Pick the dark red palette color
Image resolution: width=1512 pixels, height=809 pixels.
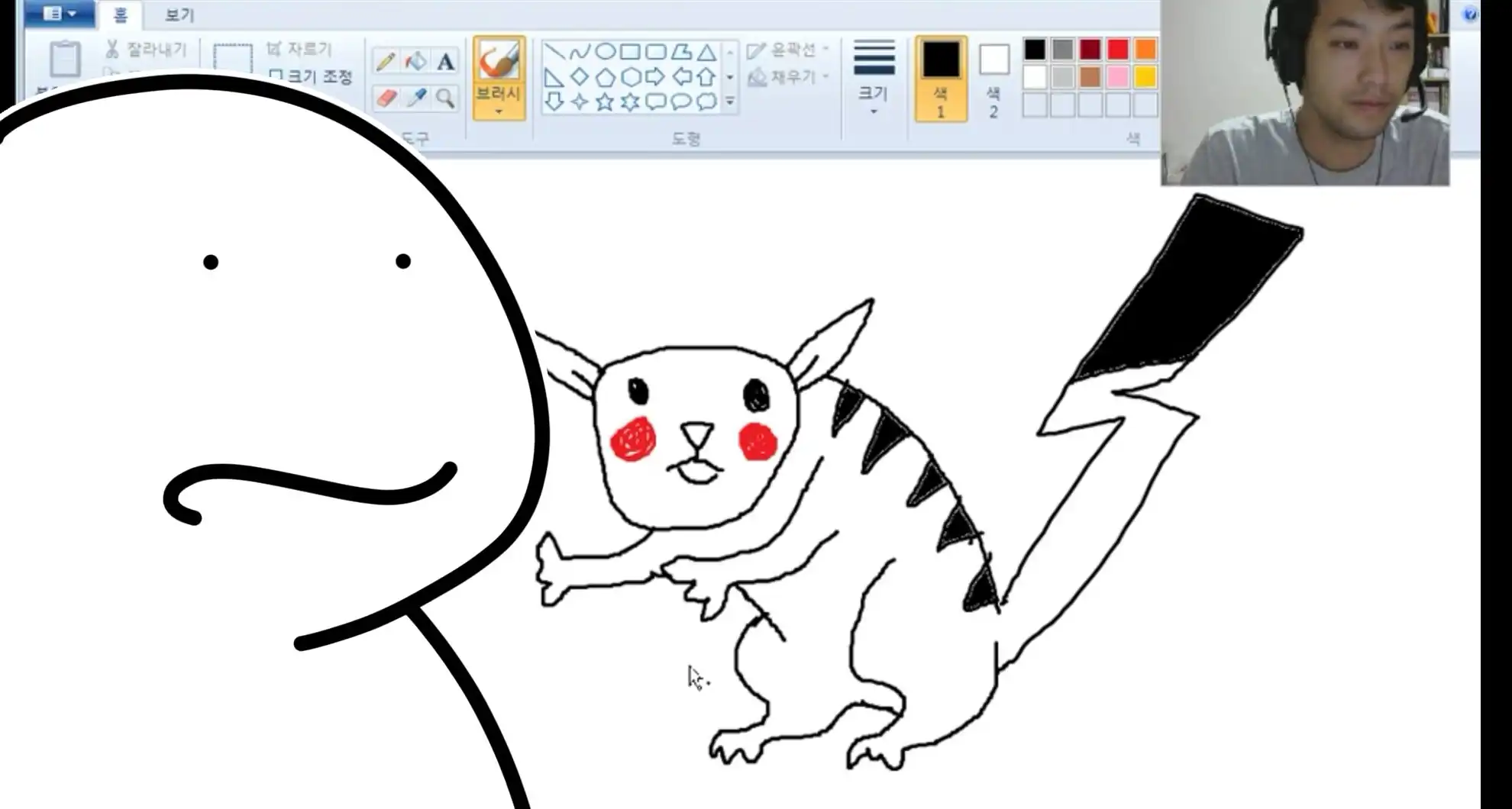(1090, 50)
